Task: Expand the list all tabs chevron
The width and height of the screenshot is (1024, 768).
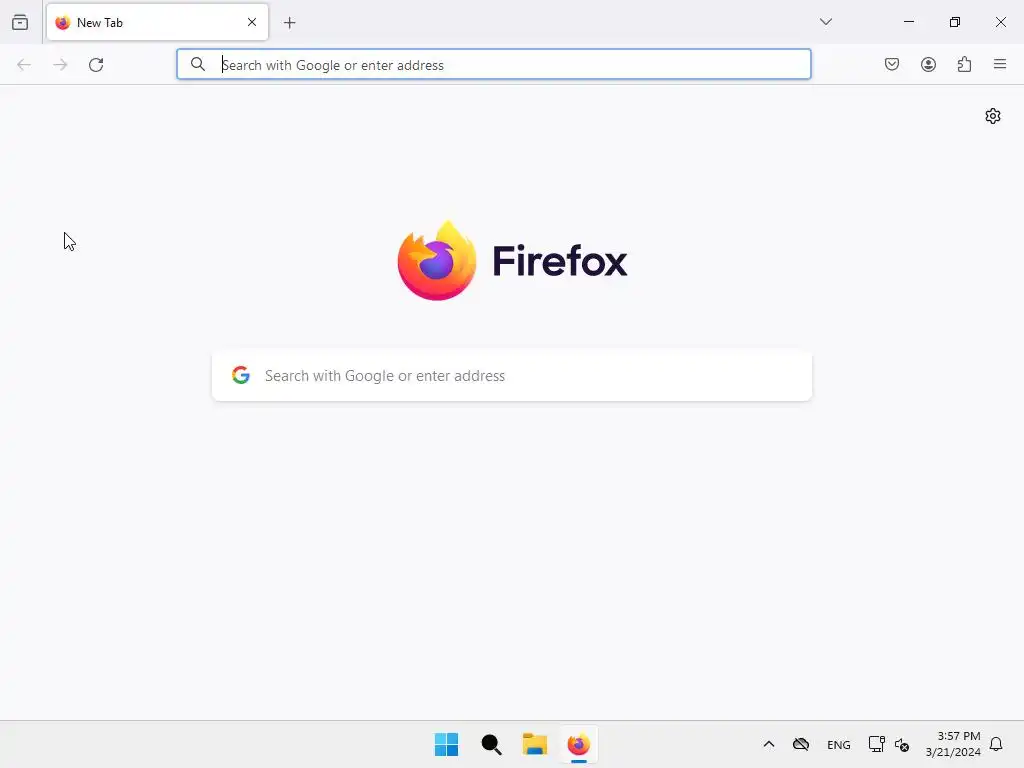Action: pyautogui.click(x=825, y=22)
